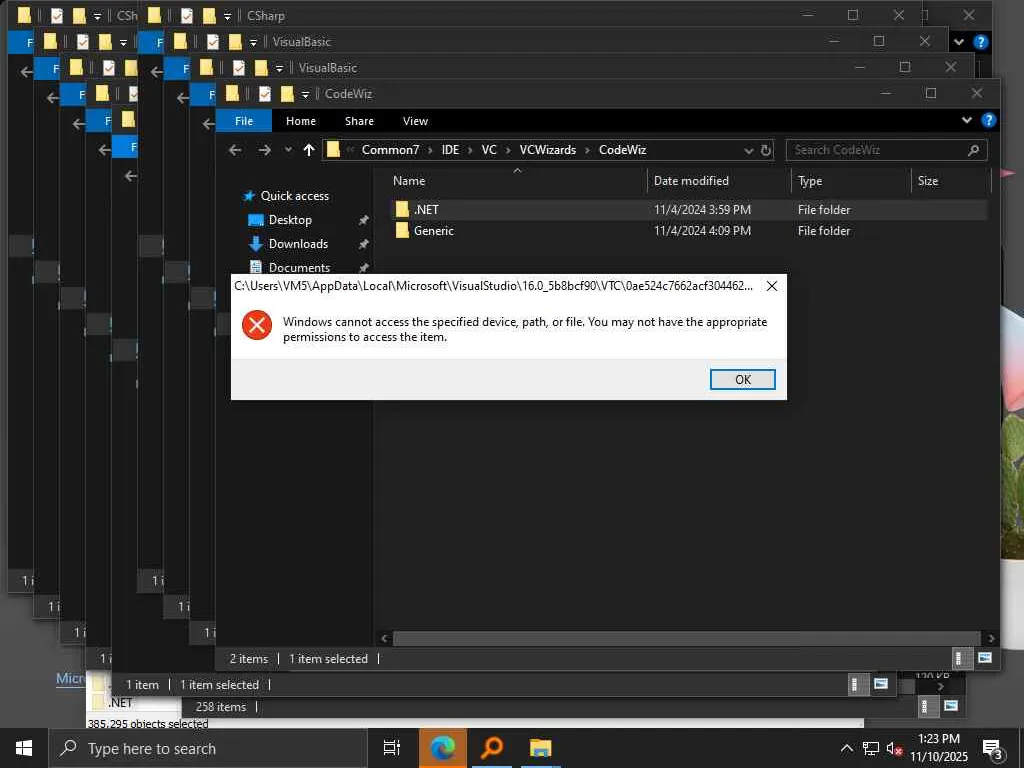Click the muted volume icon in tray
The image size is (1024, 768).
[894, 748]
